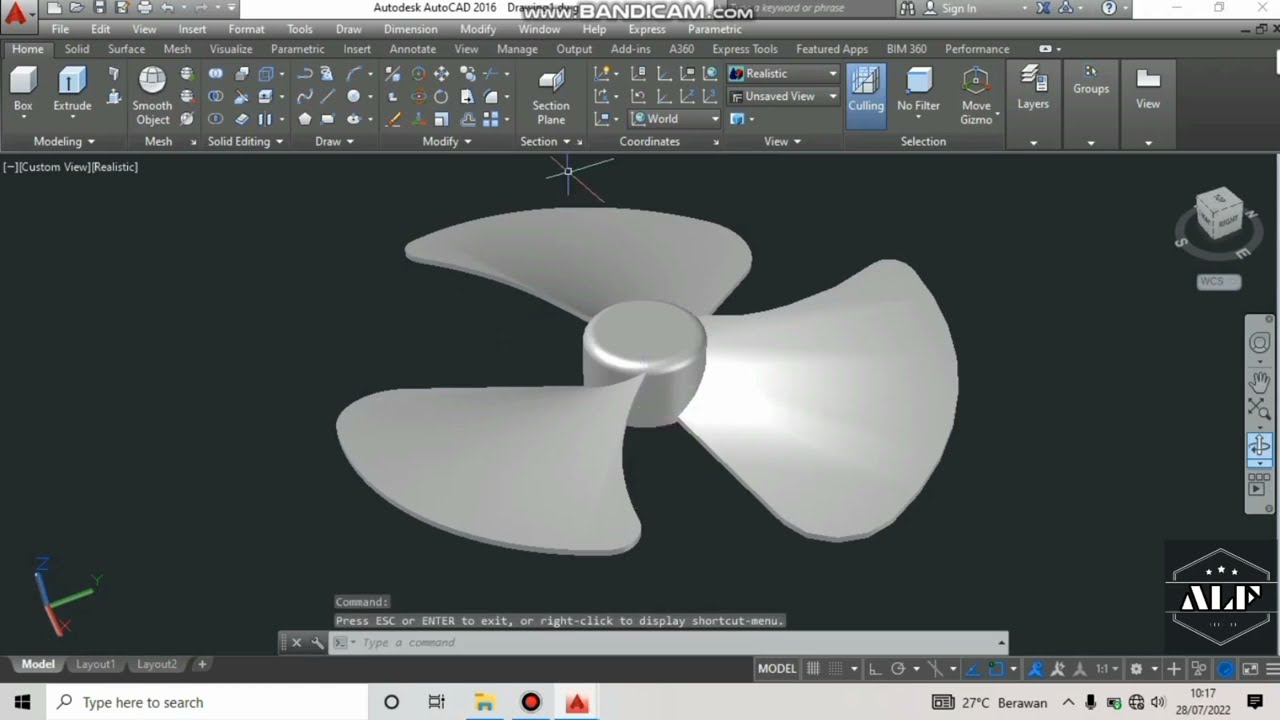Click the Smooth Object mesh tool
1280x720 pixels.
(x=152, y=96)
